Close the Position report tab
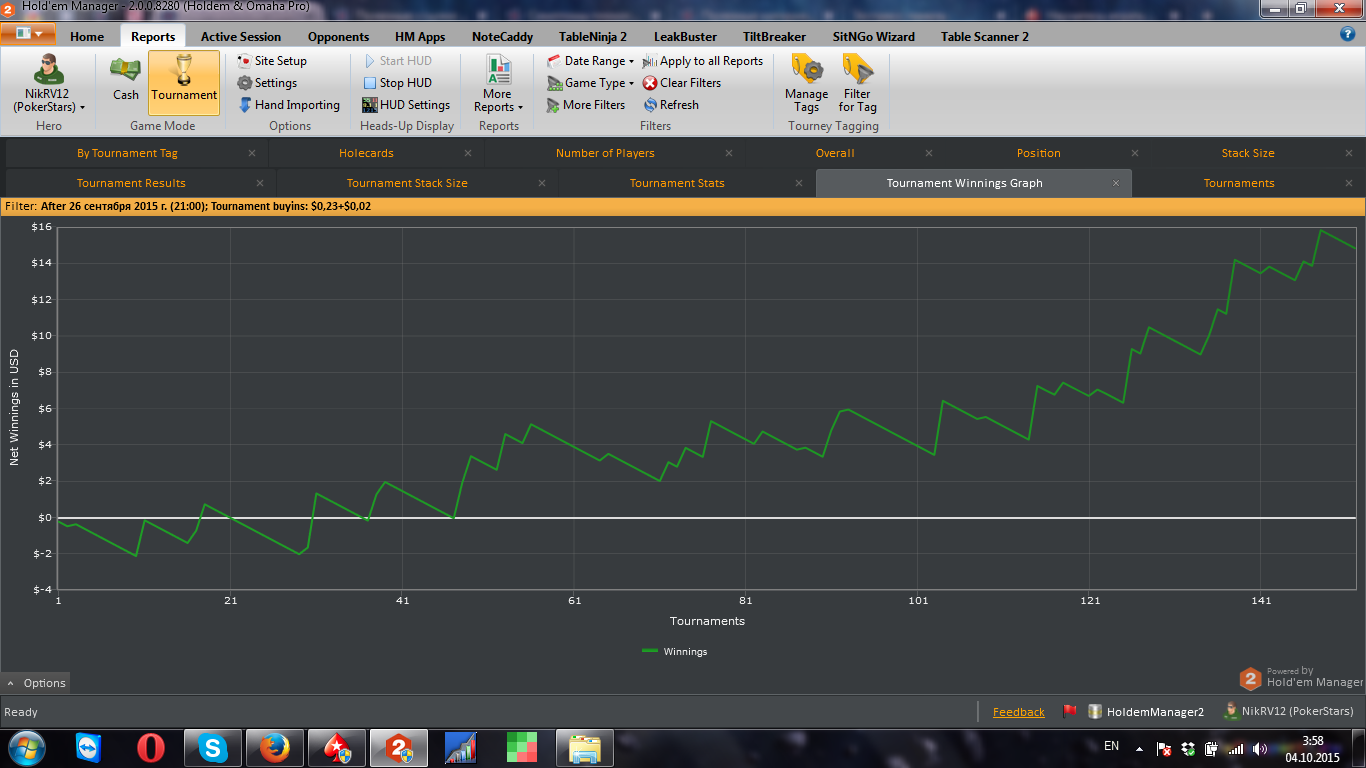The width and height of the screenshot is (1366, 768). click(x=1137, y=153)
